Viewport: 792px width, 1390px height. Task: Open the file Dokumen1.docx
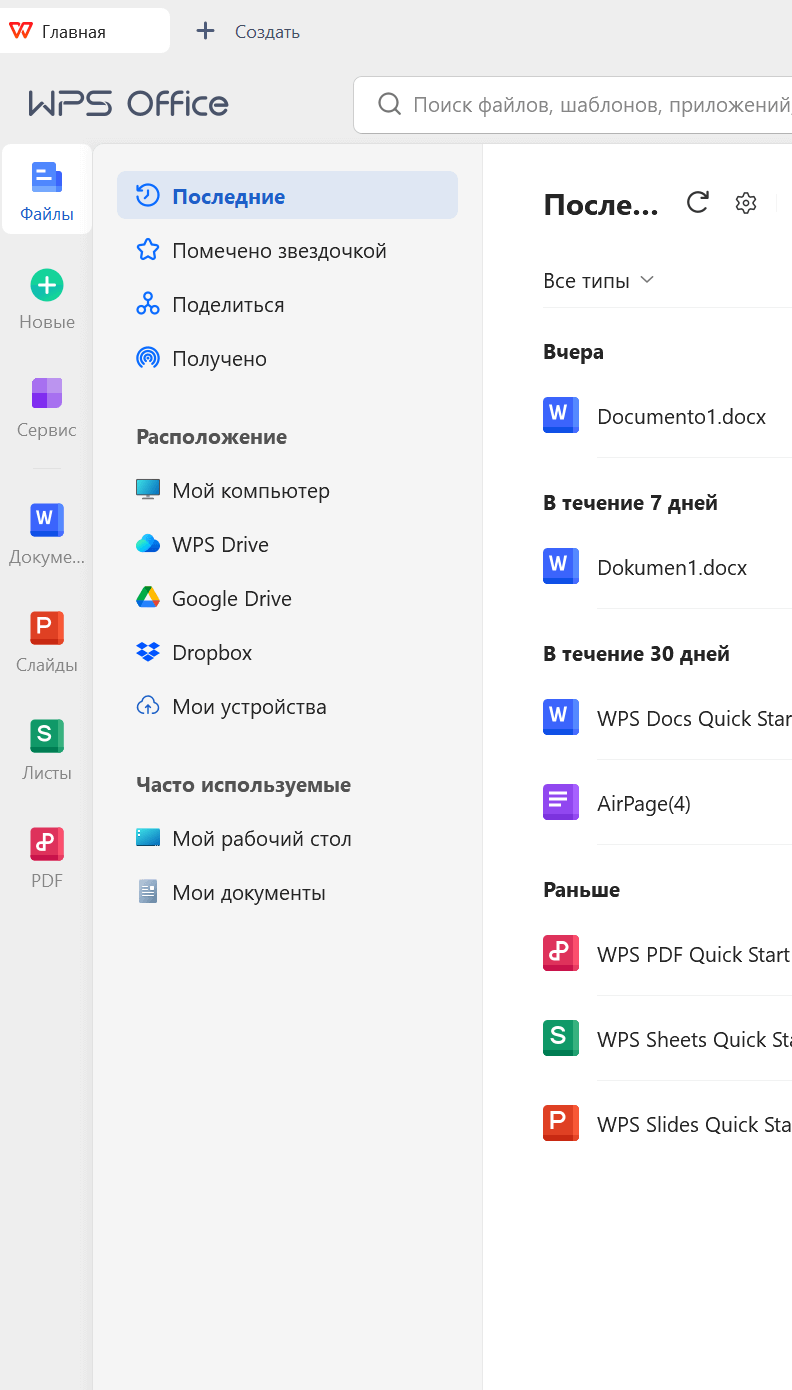[x=672, y=567]
